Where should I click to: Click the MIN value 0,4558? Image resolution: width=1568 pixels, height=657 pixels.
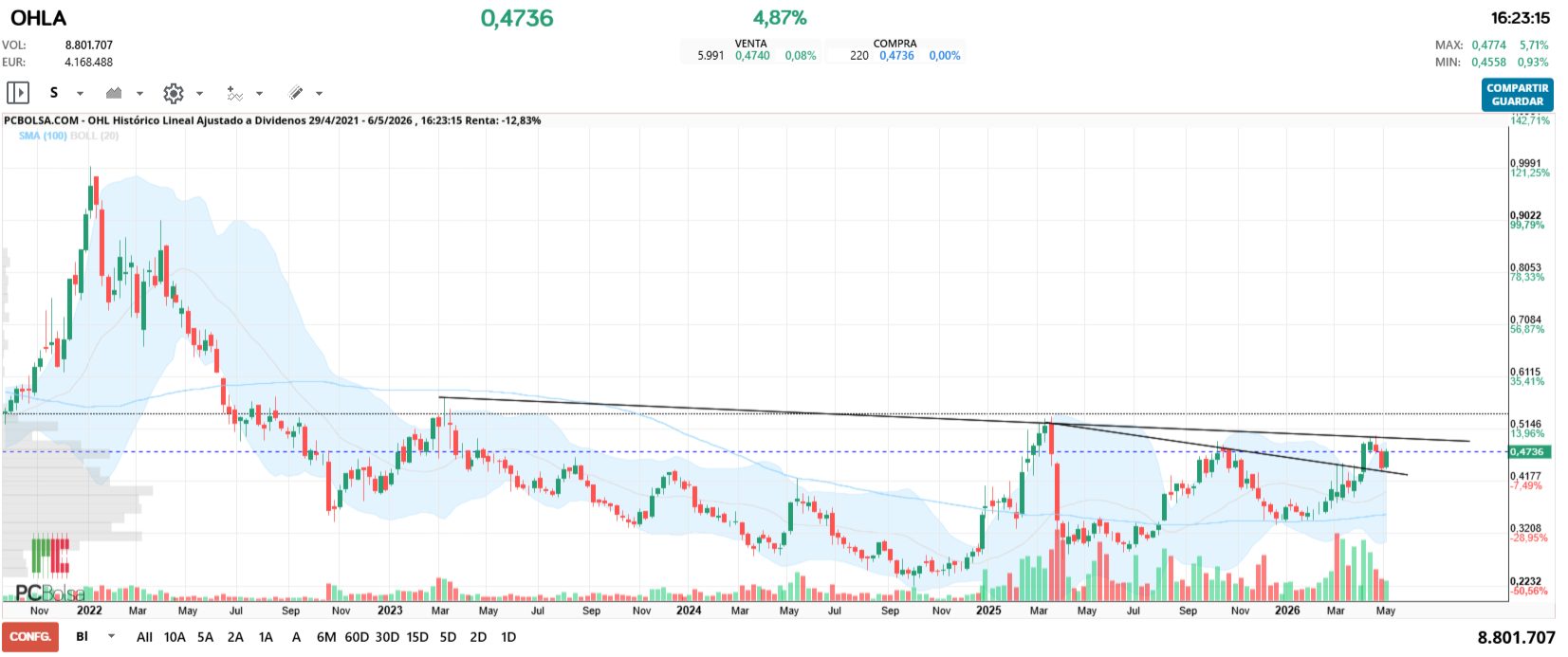click(x=1489, y=62)
